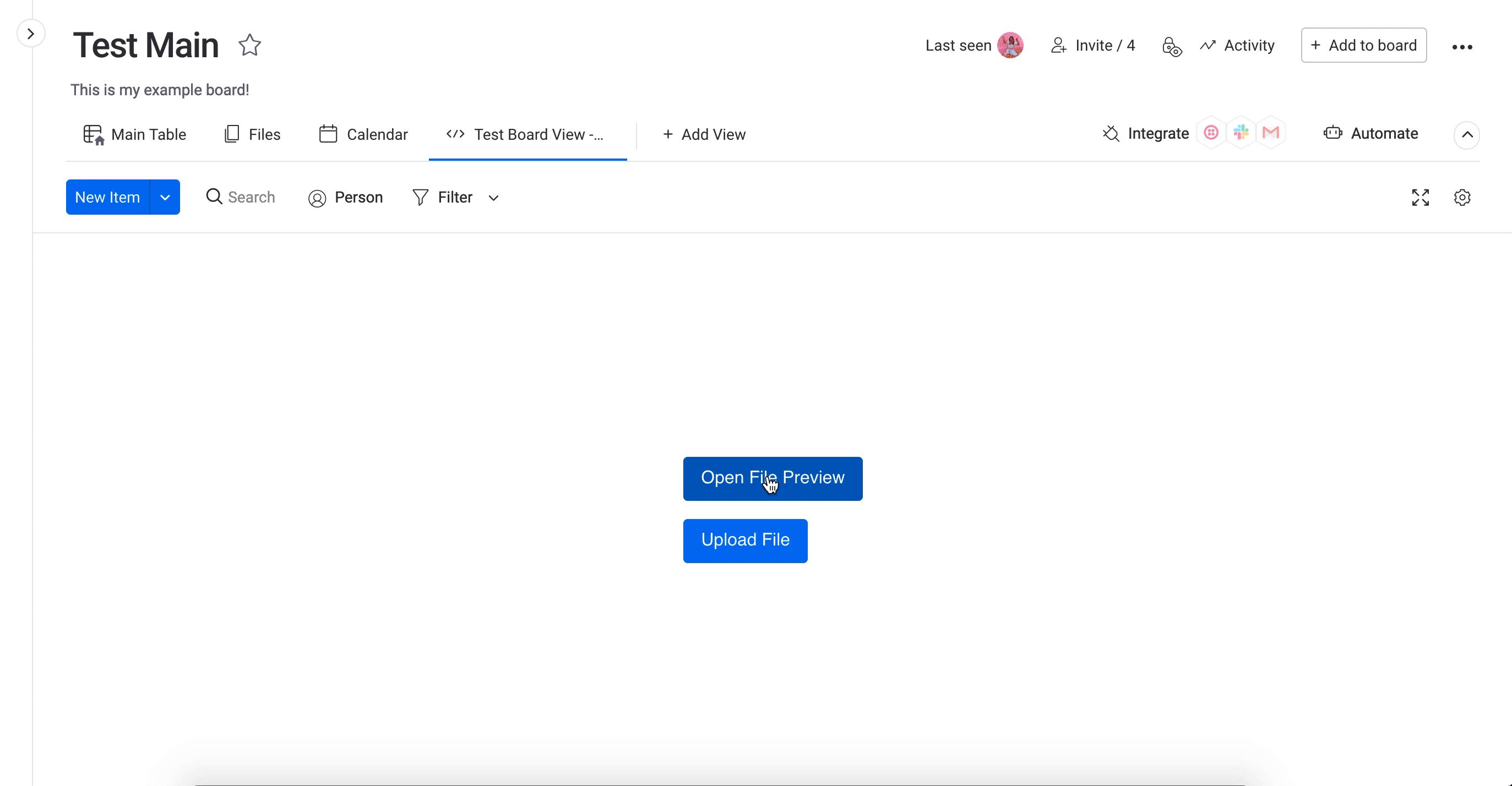Open the Calendar view tab
Screen dimensions: 1512x786
coord(364,134)
